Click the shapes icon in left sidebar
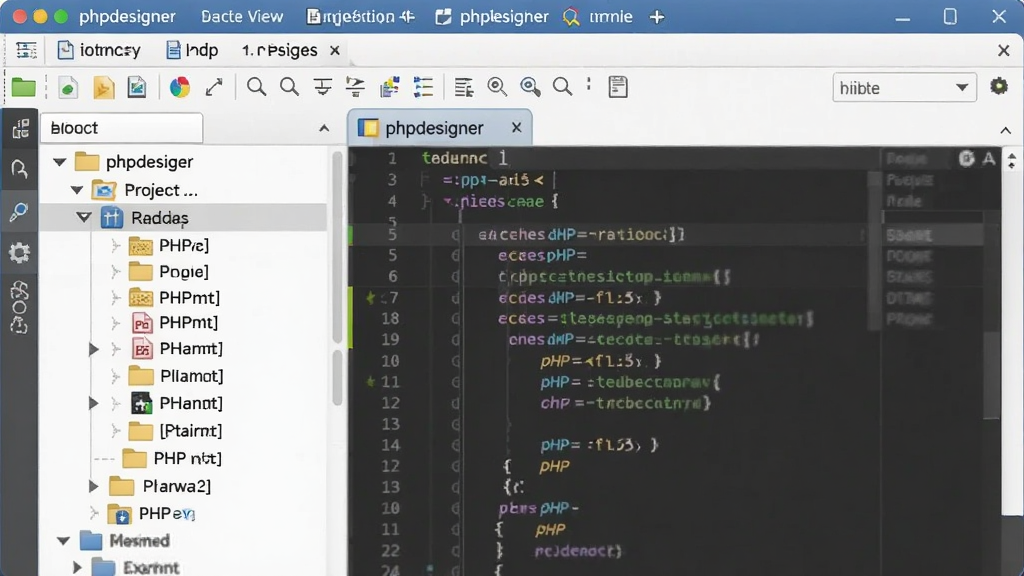Image resolution: width=1024 pixels, height=576 pixels. tap(20, 307)
